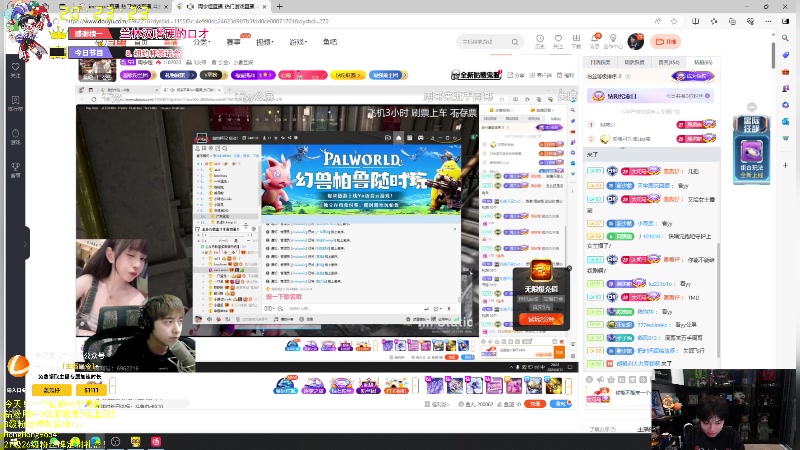Screen dimensions: 800x450
Task: Open the Edge sidebar shopping tag icon
Action: pos(785,55)
